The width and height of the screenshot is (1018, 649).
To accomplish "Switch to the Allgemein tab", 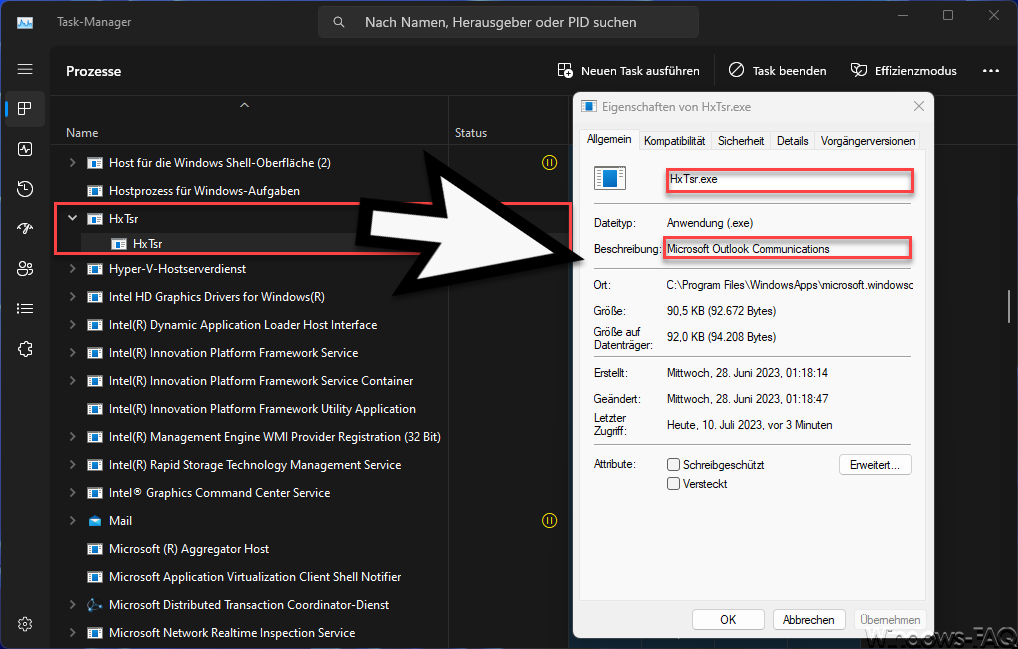I will pyautogui.click(x=609, y=139).
